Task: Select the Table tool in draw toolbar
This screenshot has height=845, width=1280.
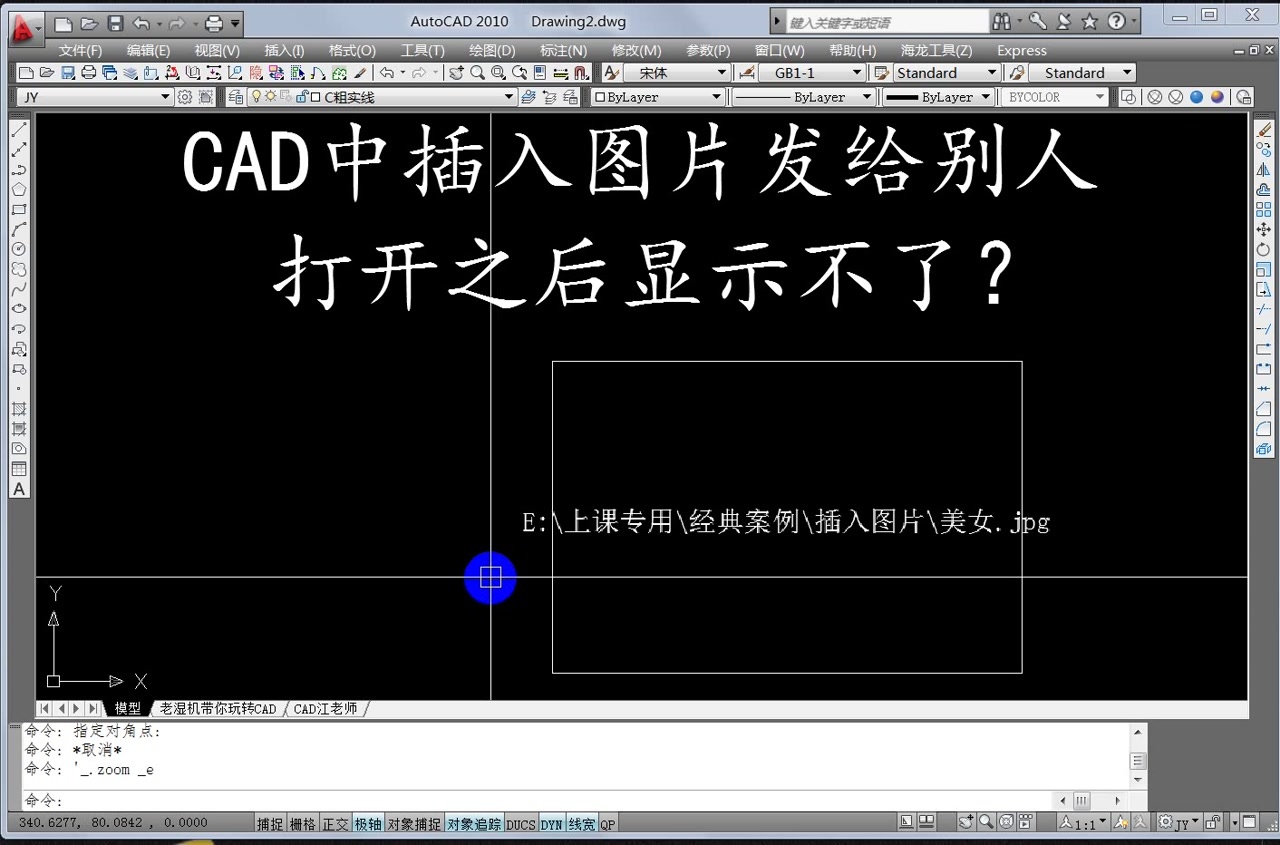Action: pos(19,469)
